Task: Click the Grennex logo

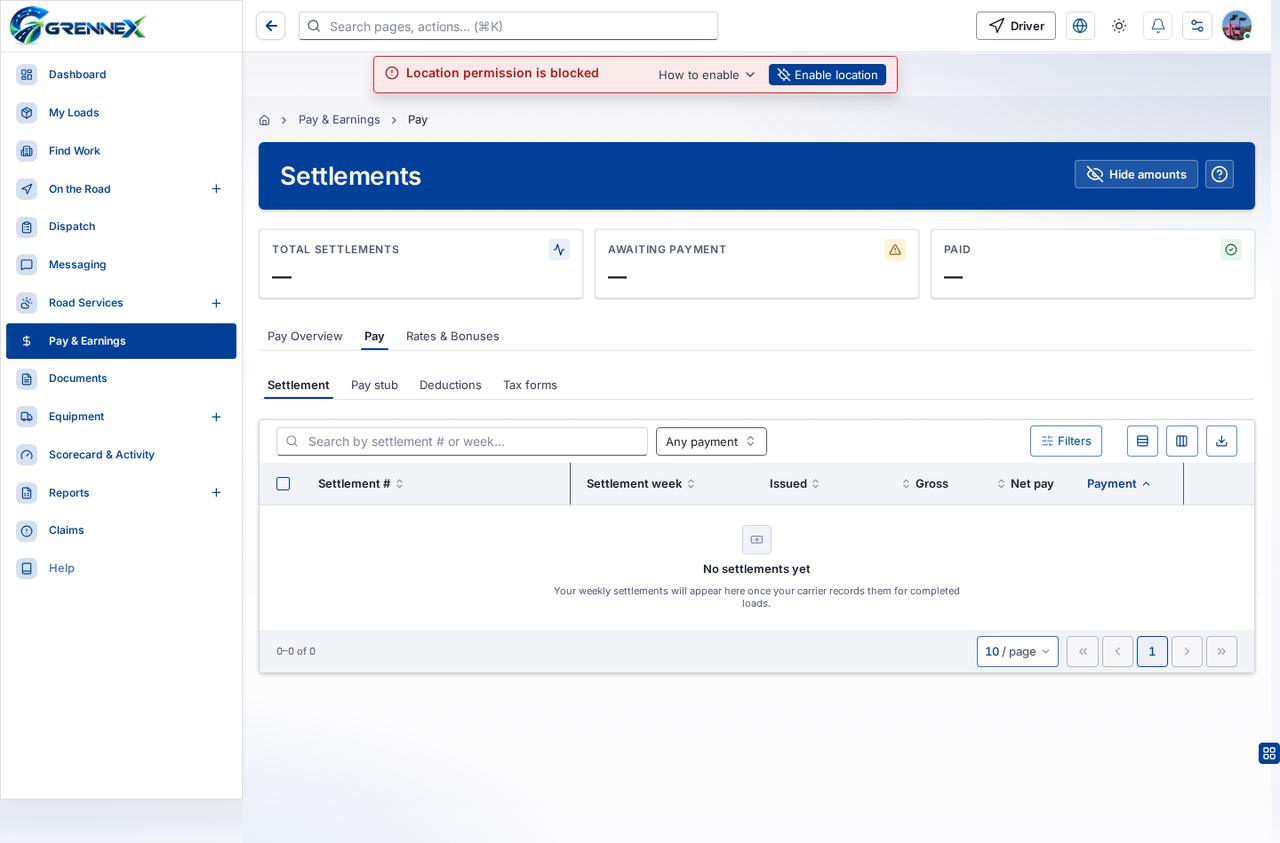Action: point(78,25)
